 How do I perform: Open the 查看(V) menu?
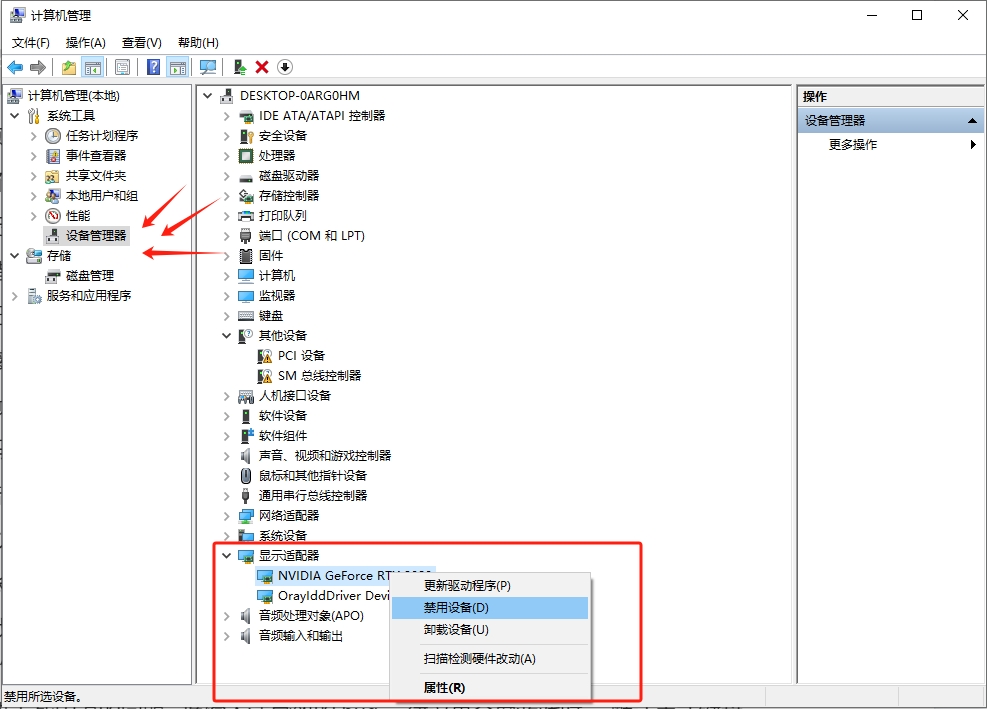pyautogui.click(x=142, y=43)
